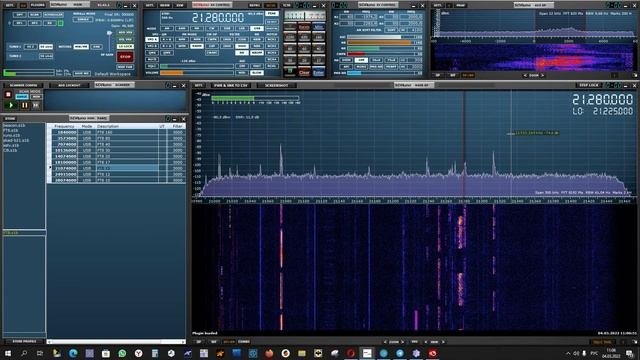The height and width of the screenshot is (360, 640).
Task: Click the red STOP button in Main panel
Action: pyautogui.click(x=125, y=57)
